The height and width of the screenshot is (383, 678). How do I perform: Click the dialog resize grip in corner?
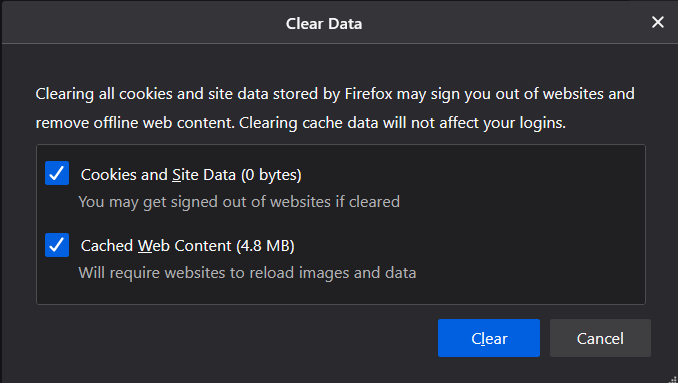pos(673,378)
